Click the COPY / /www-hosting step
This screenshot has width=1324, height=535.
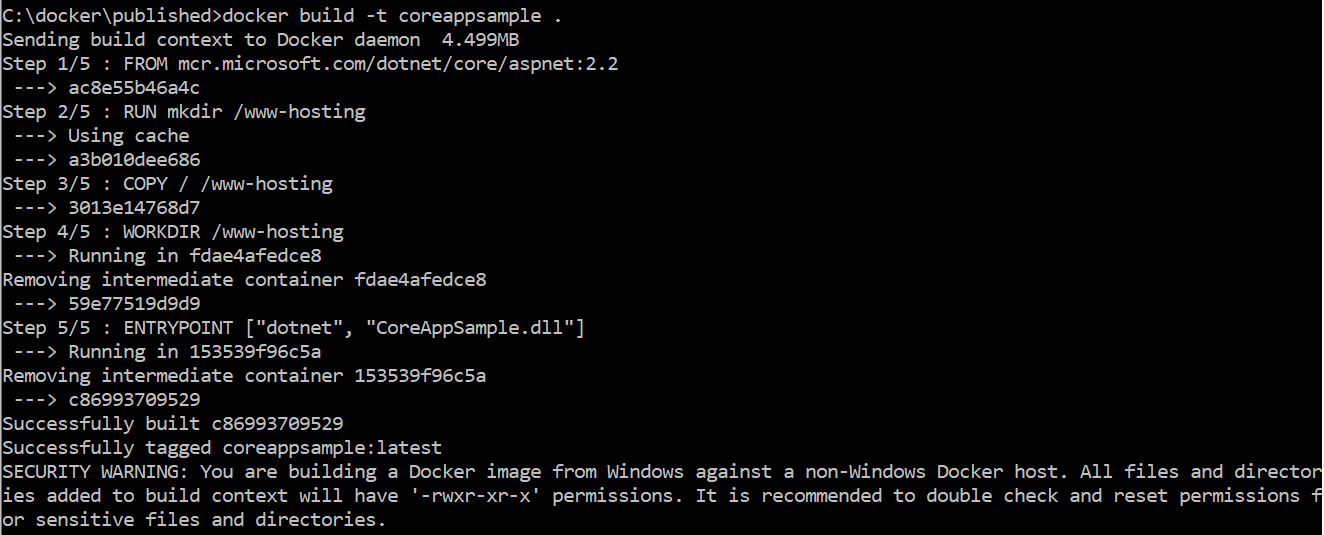167,184
